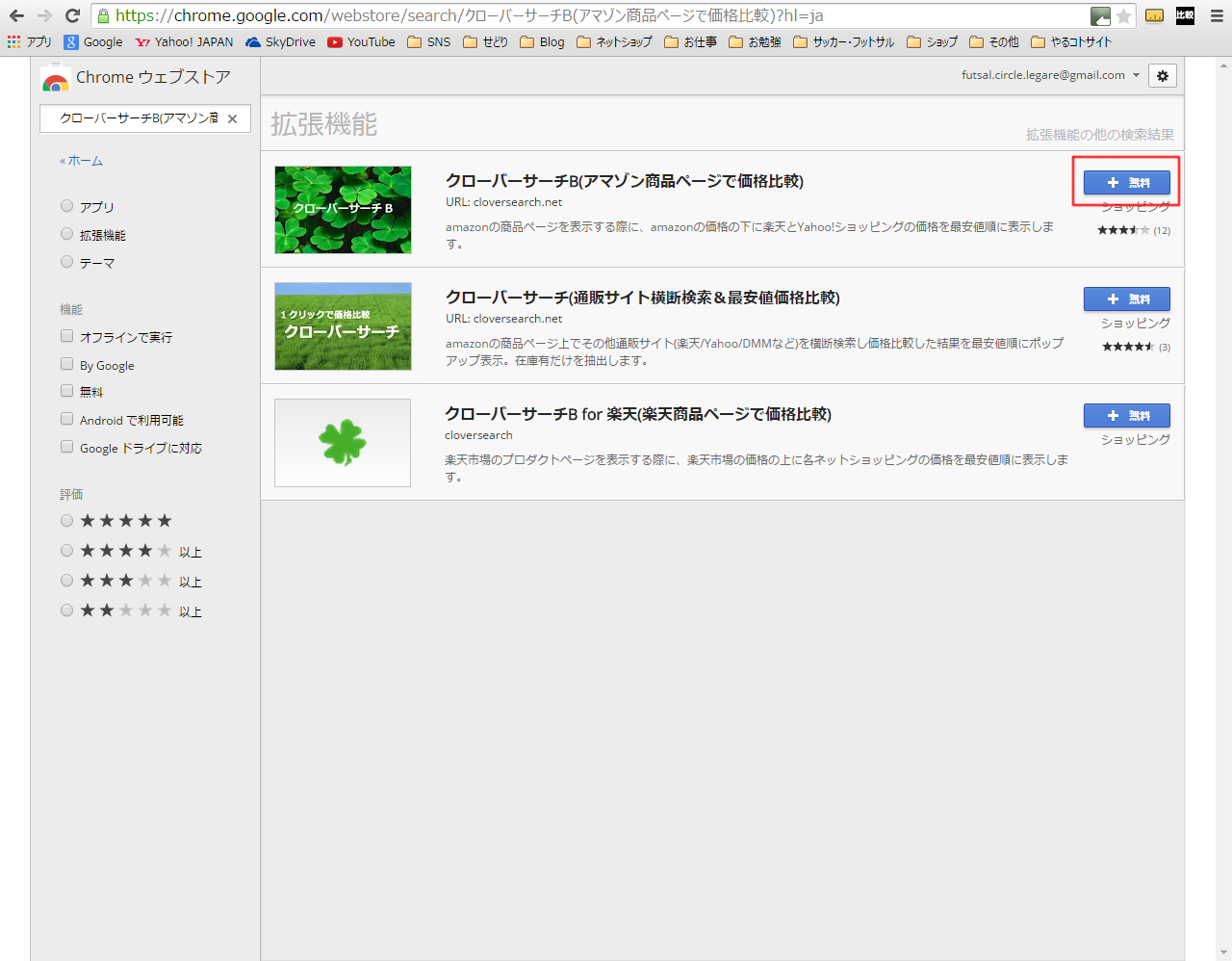Open お勉強 bookmark folder
1232x961 pixels.
point(755,42)
